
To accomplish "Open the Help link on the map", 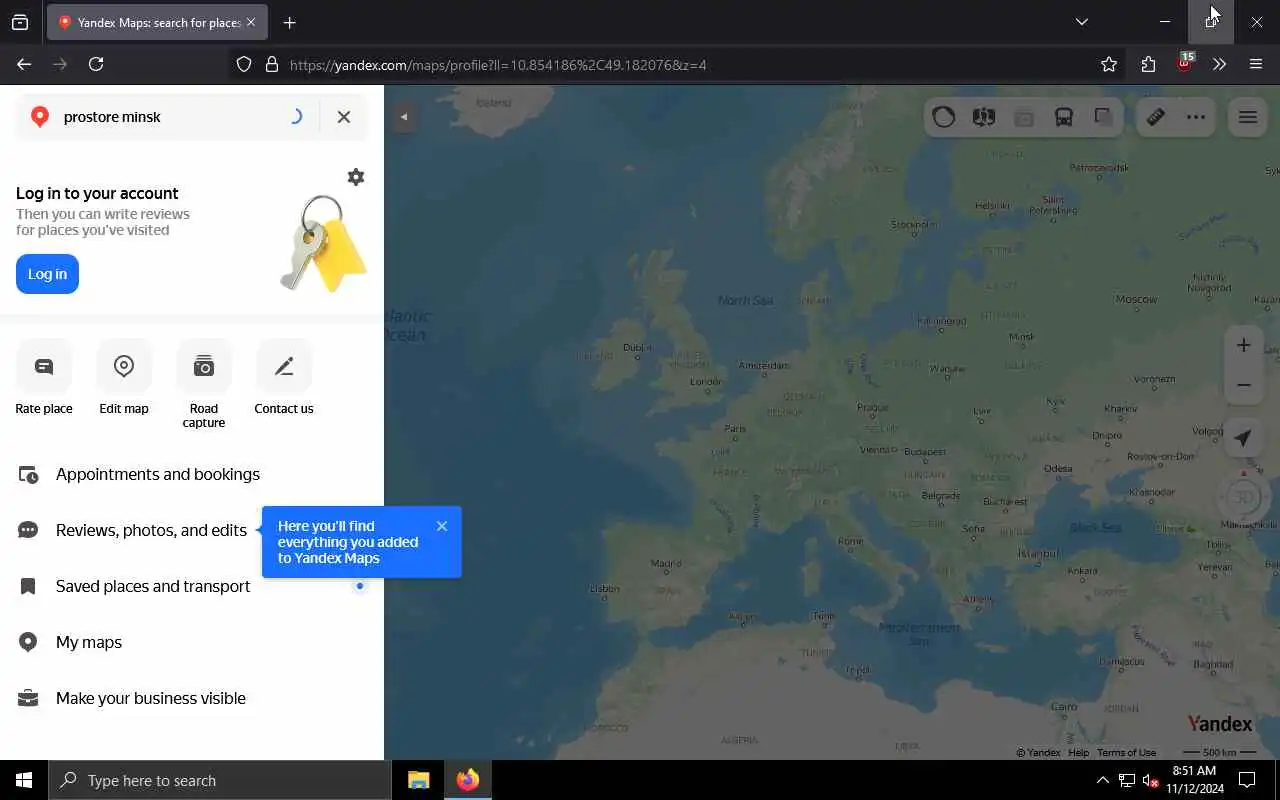I will pos(1078,752).
